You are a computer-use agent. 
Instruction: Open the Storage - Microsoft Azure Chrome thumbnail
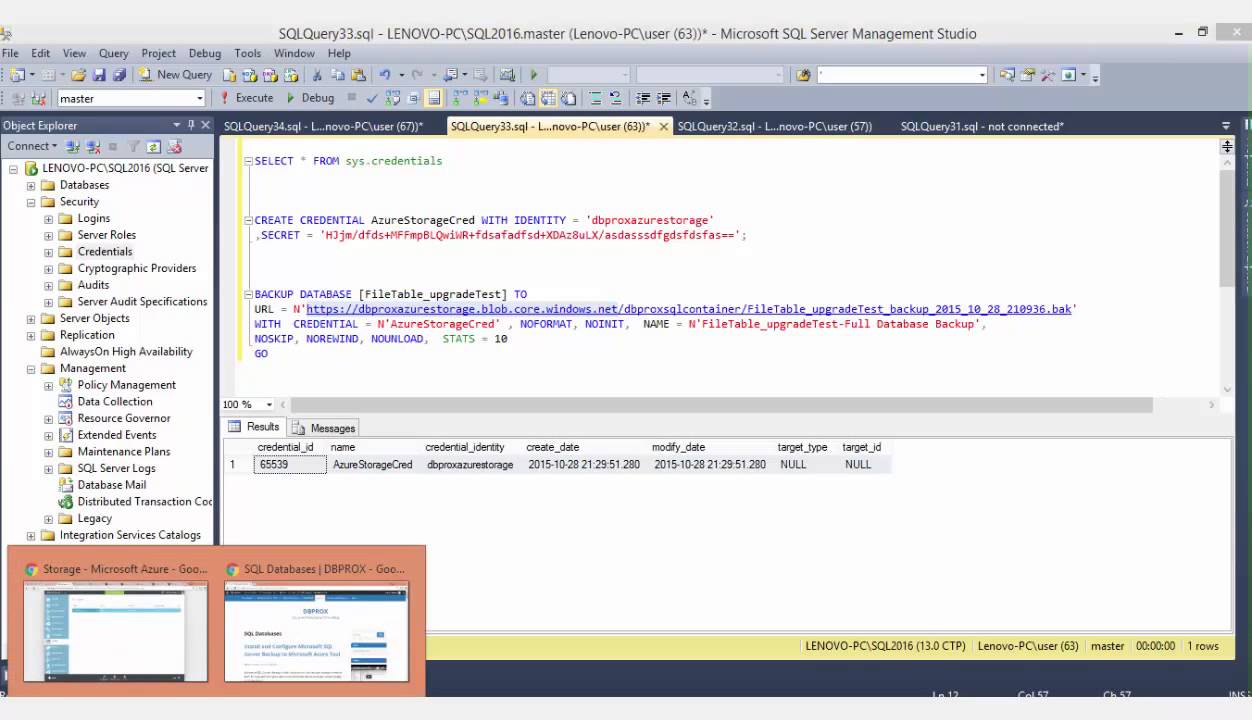click(116, 621)
